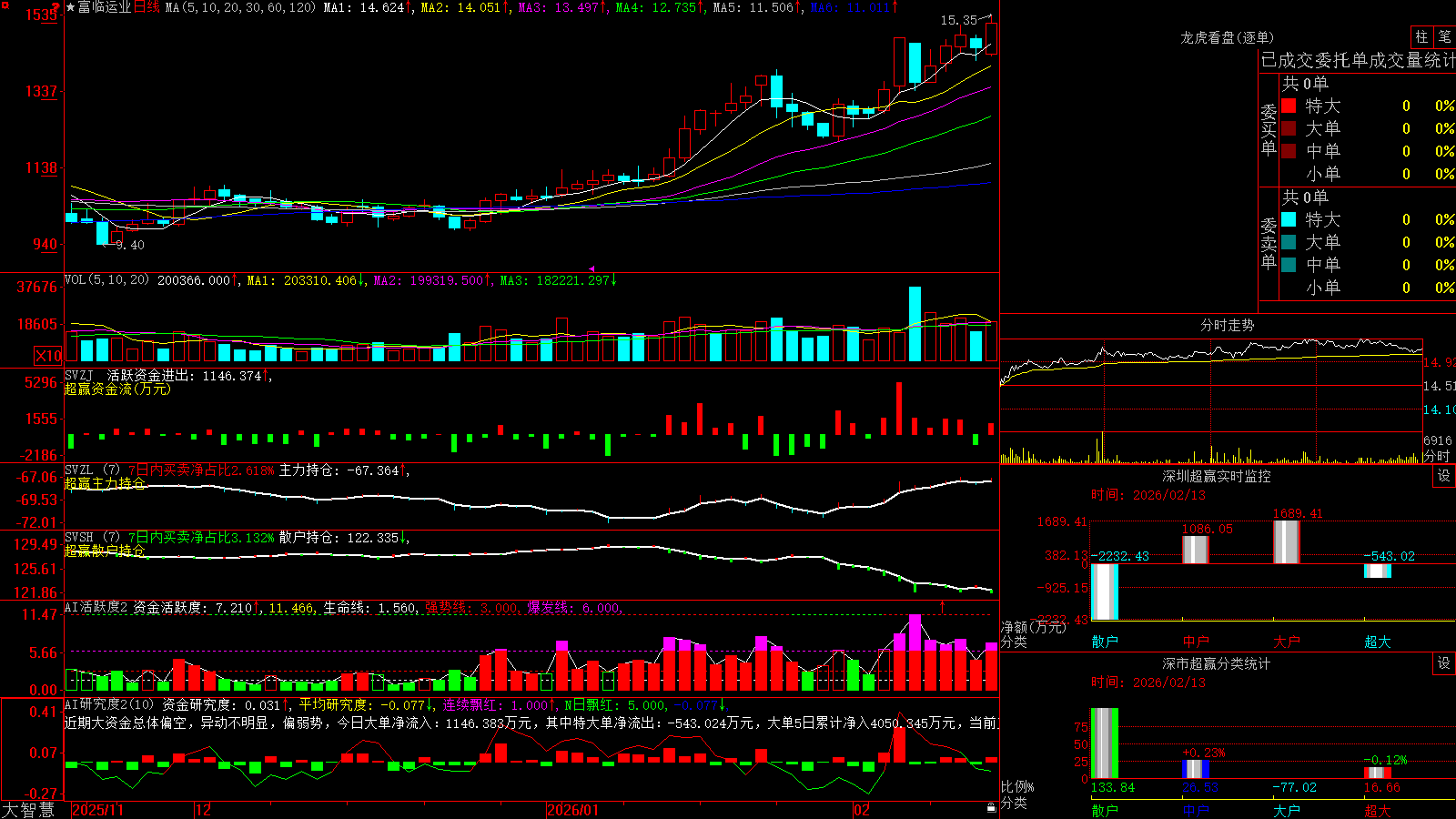Viewport: 1456px width, 819px height.
Task: Click the 深圳超赢实时监控 panel title
Action: (1217, 476)
